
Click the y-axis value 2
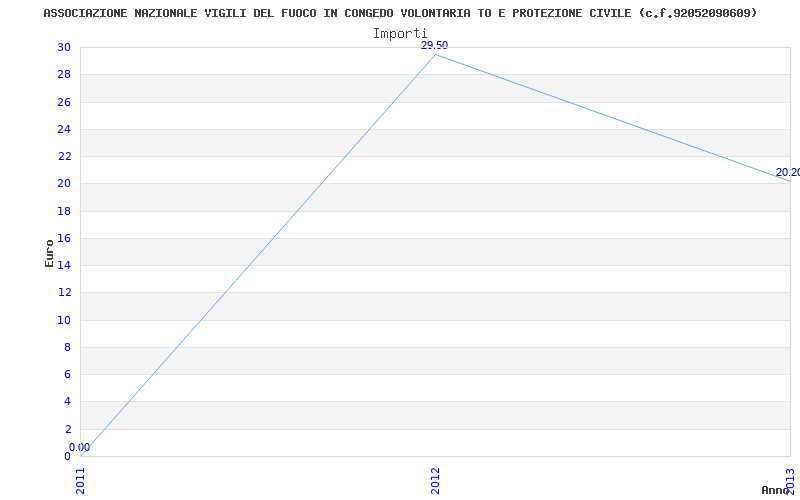pyautogui.click(x=67, y=429)
